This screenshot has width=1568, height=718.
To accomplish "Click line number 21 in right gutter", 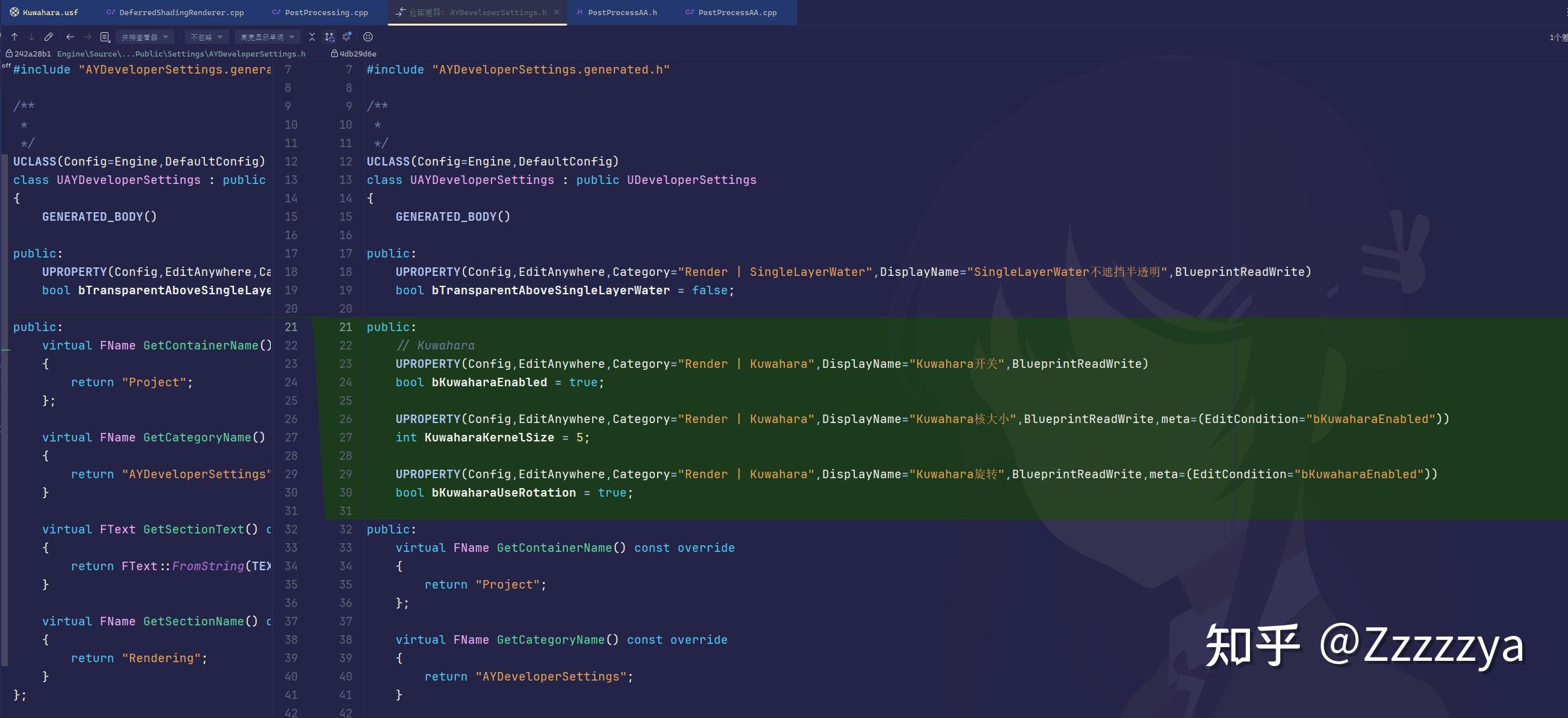I will click(346, 327).
